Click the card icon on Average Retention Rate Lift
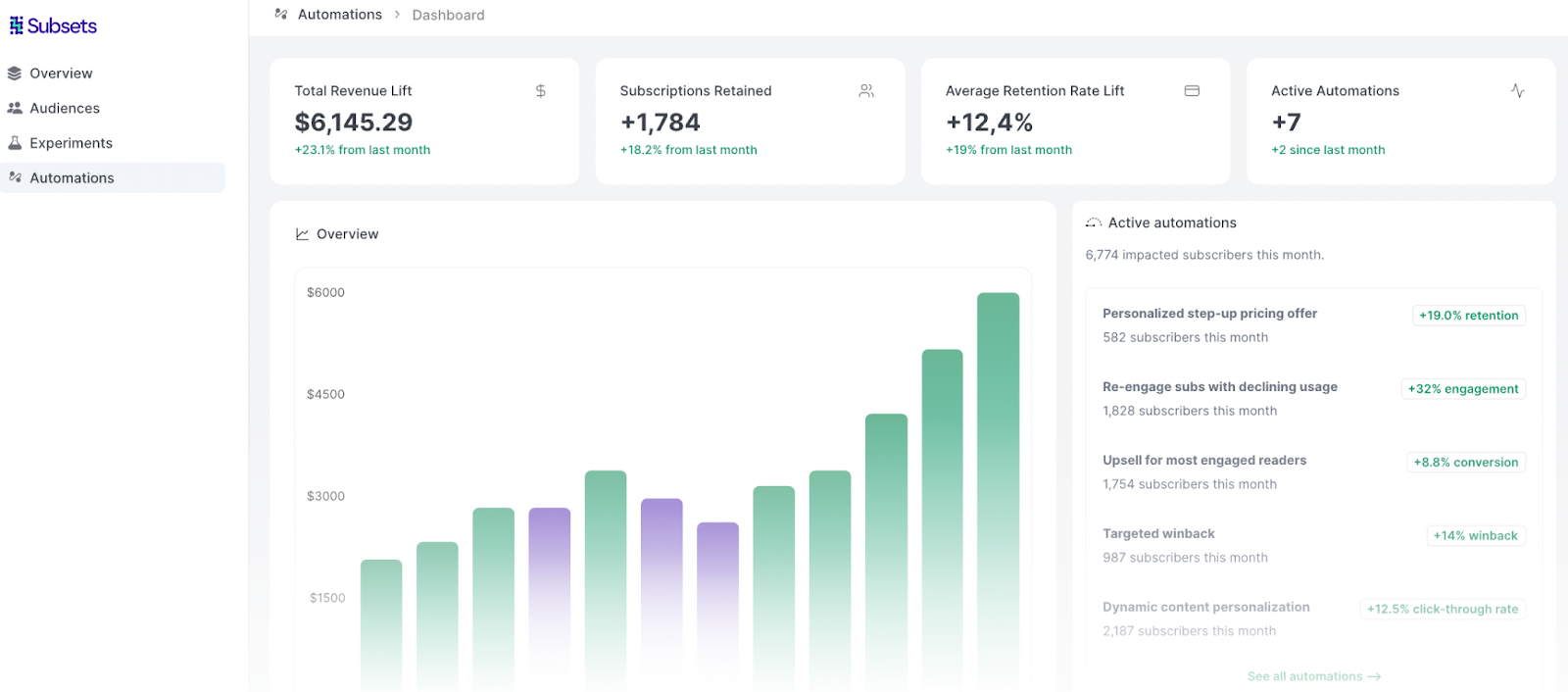 click(1192, 90)
